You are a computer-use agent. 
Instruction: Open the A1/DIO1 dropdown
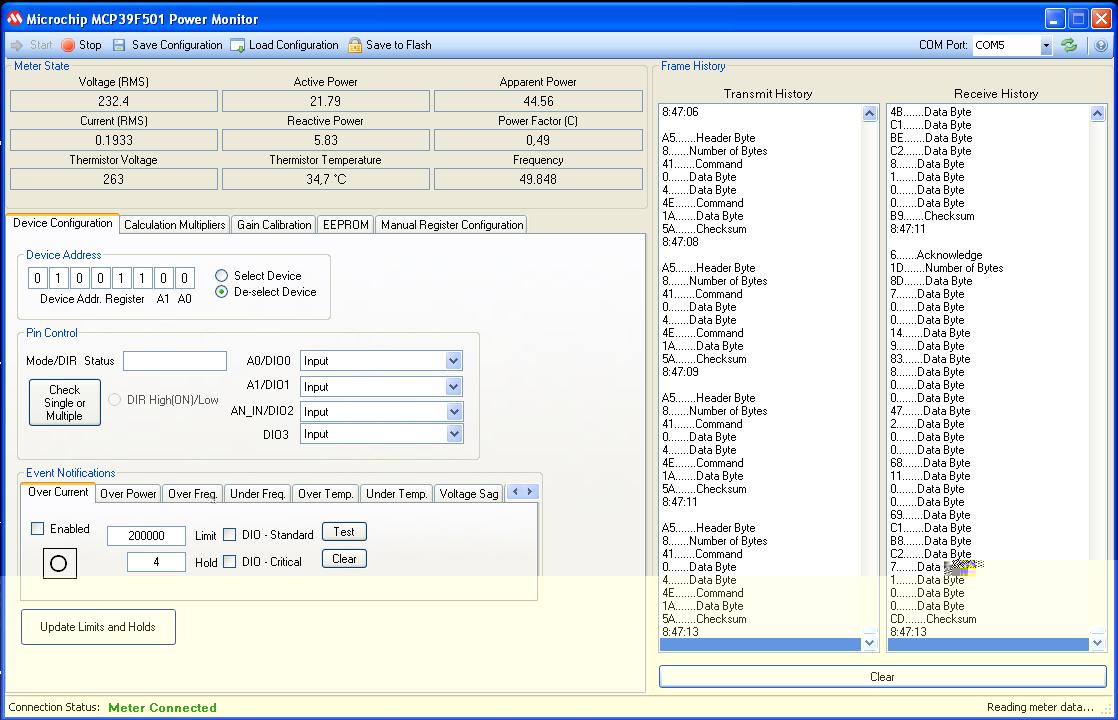(x=453, y=386)
